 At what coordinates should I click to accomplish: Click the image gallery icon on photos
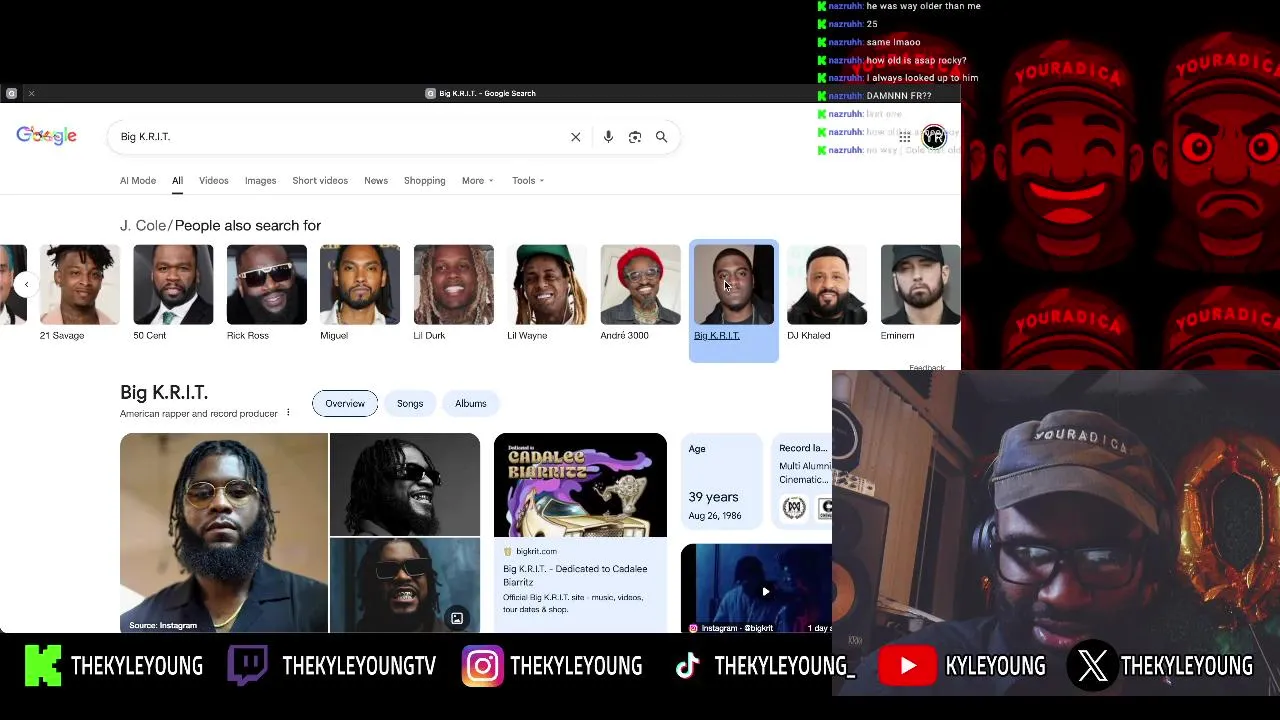[456, 618]
